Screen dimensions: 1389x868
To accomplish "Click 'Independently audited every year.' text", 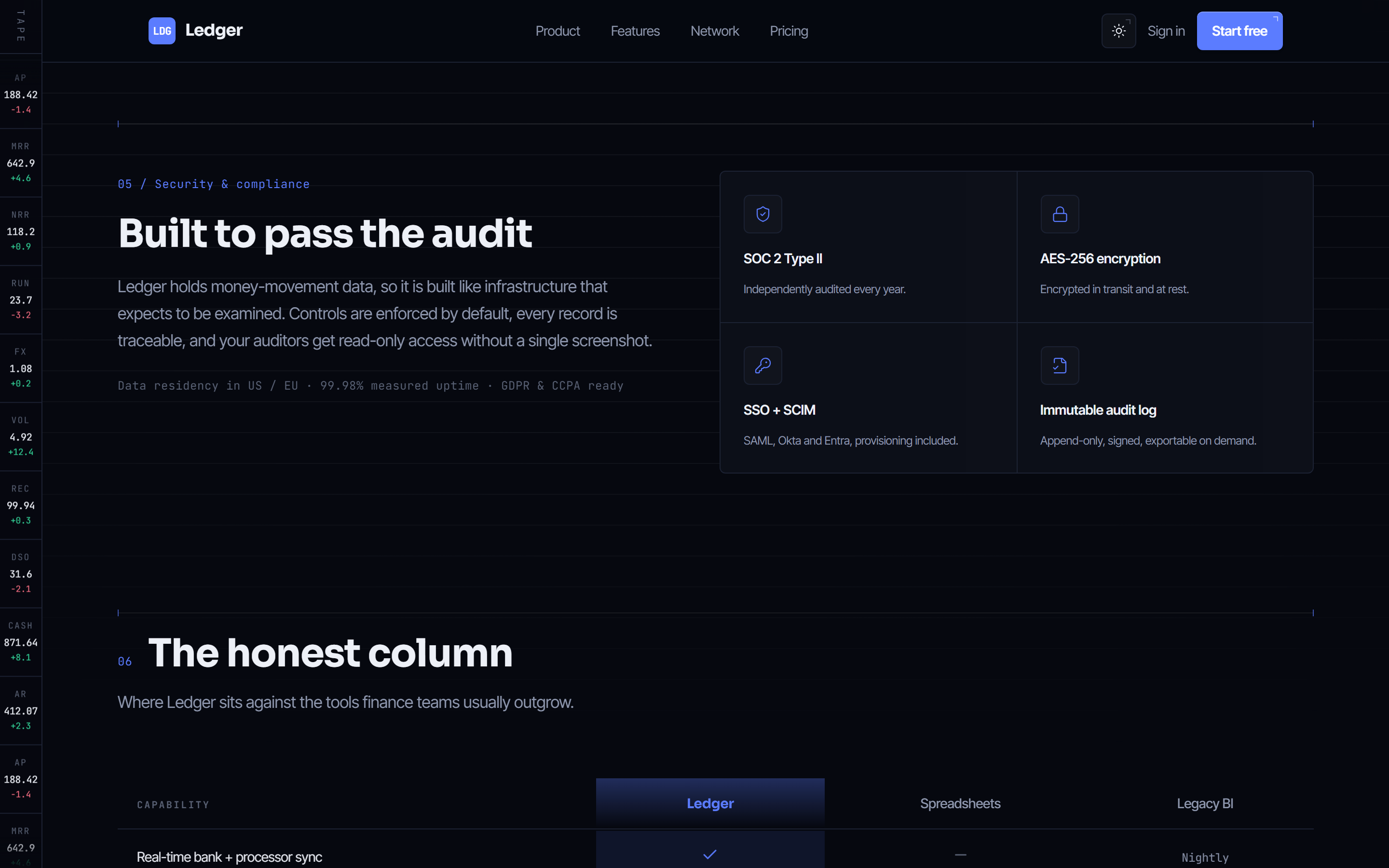I will [824, 289].
